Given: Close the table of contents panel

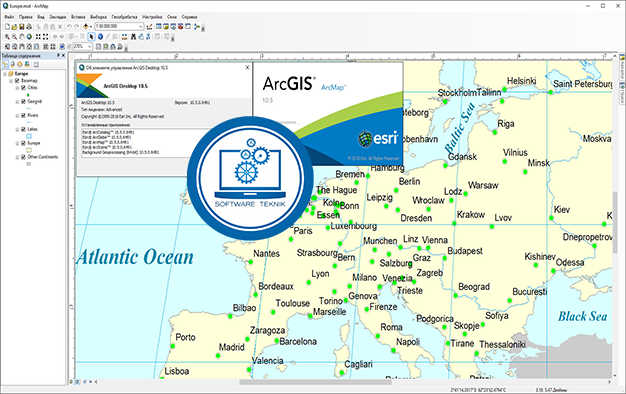Looking at the screenshot, I should pos(63,55).
